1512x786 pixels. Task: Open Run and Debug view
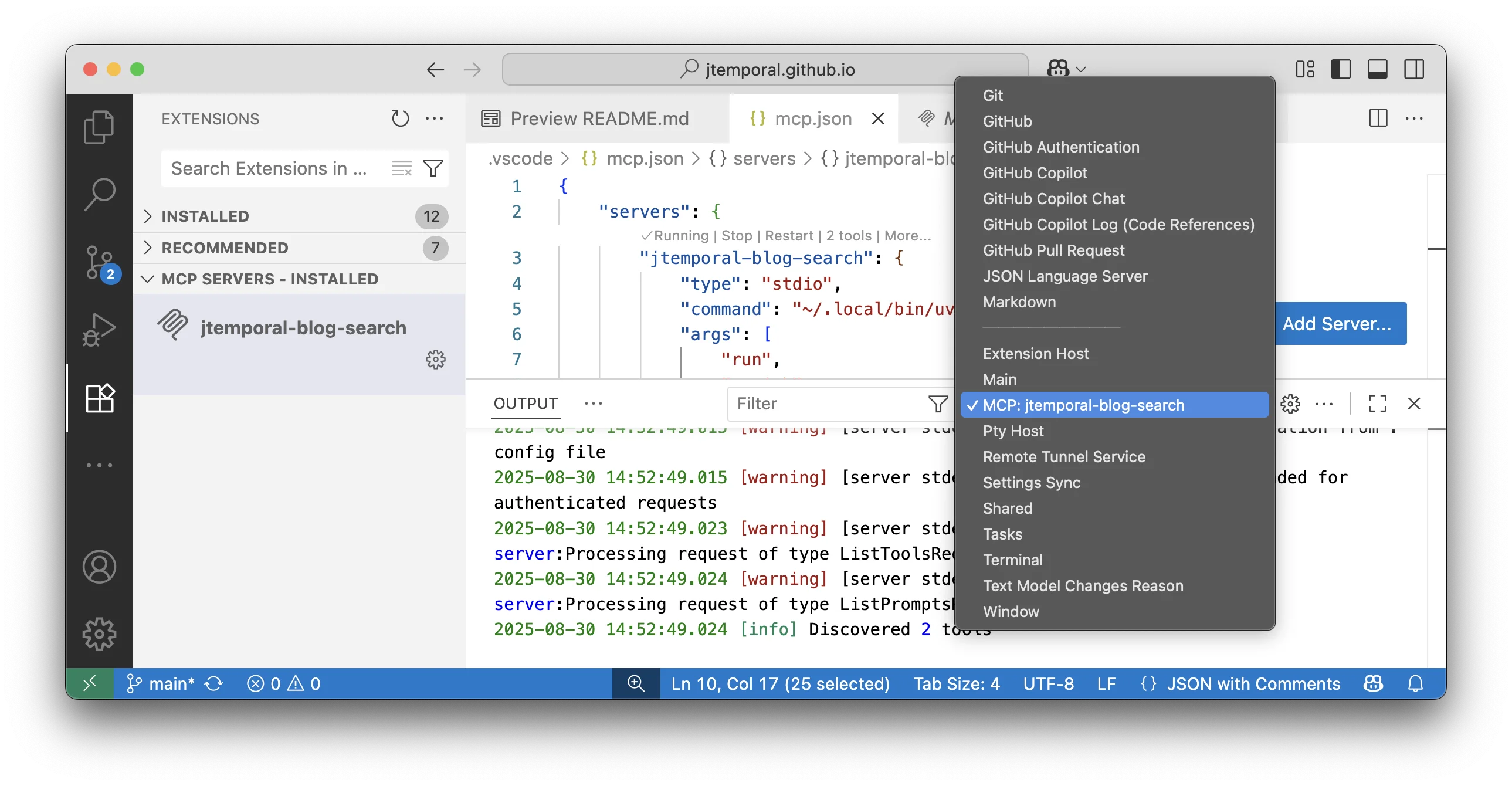(x=99, y=330)
